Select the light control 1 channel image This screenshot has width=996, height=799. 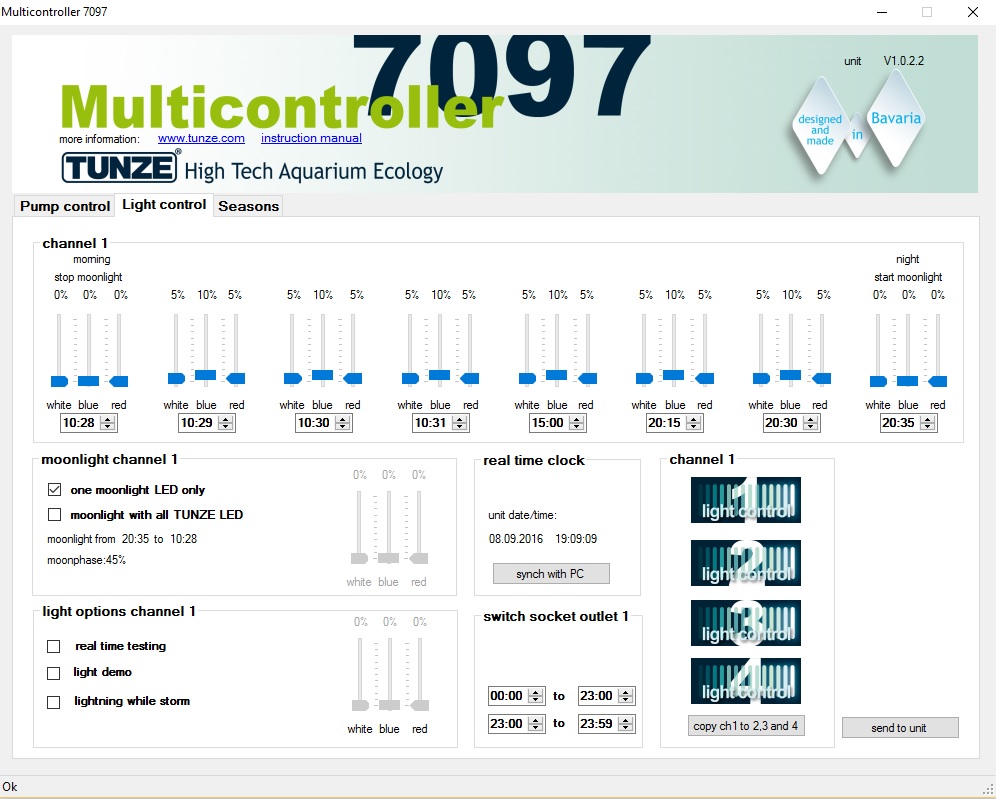click(x=746, y=500)
